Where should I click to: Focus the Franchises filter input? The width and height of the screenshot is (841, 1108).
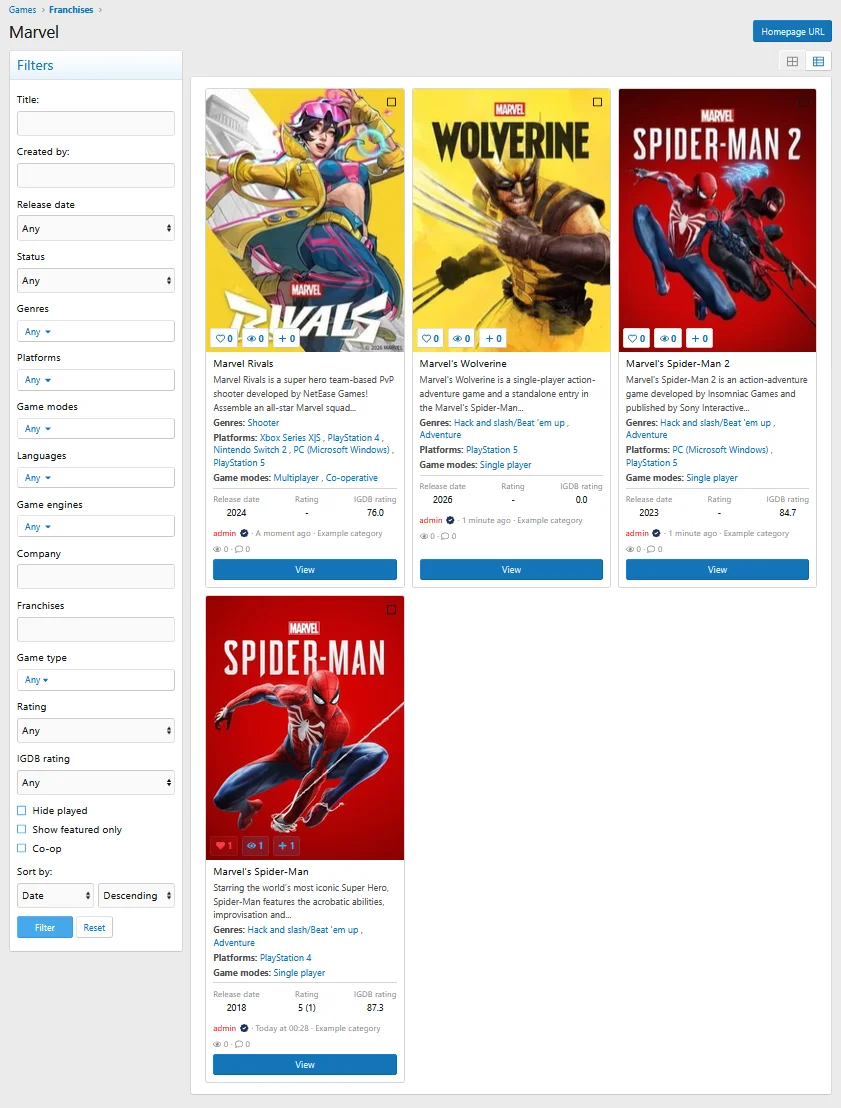pos(95,630)
